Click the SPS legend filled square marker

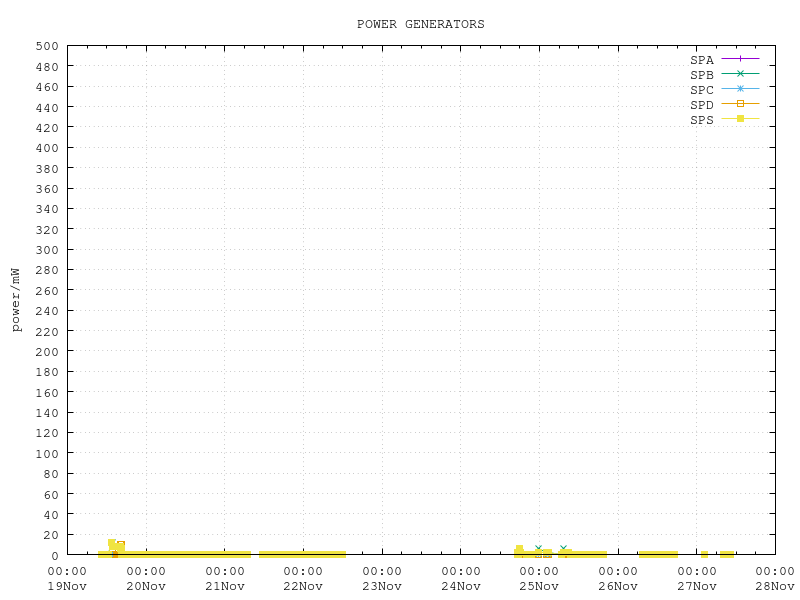click(x=740, y=119)
